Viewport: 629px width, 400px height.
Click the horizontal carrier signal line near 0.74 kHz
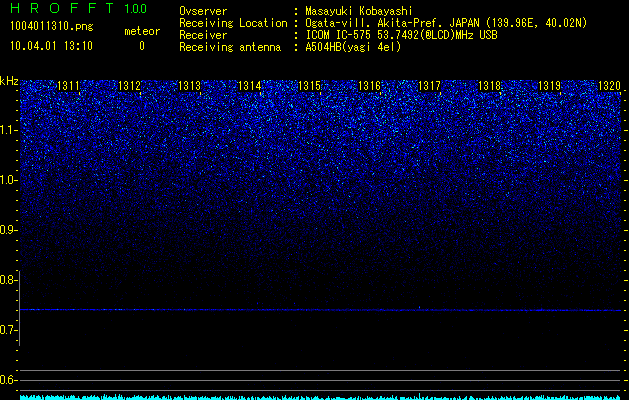pyautogui.click(x=320, y=310)
